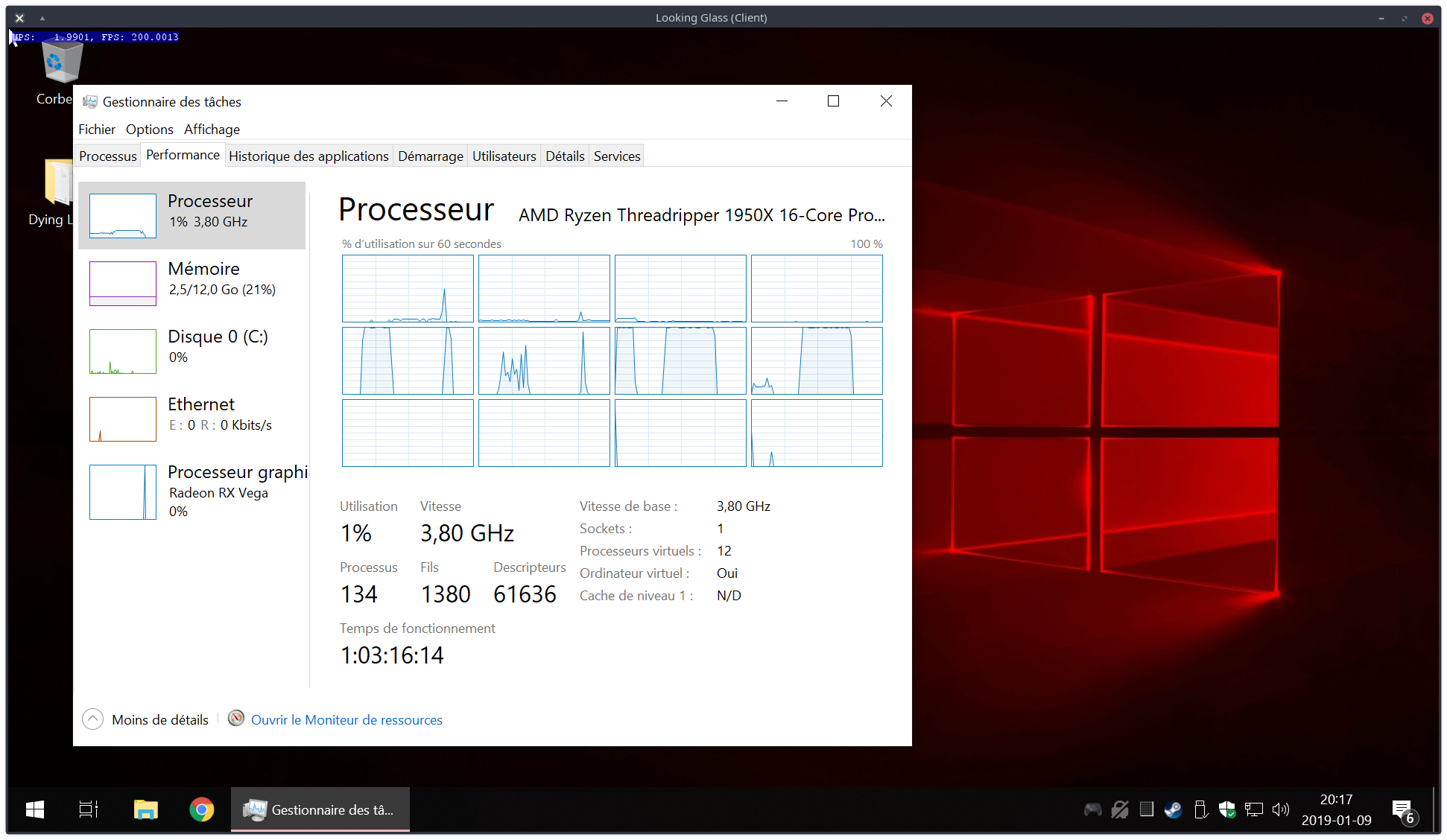Click the Resource Monitor icon
Viewport: 1447px width, 840px height.
point(236,718)
